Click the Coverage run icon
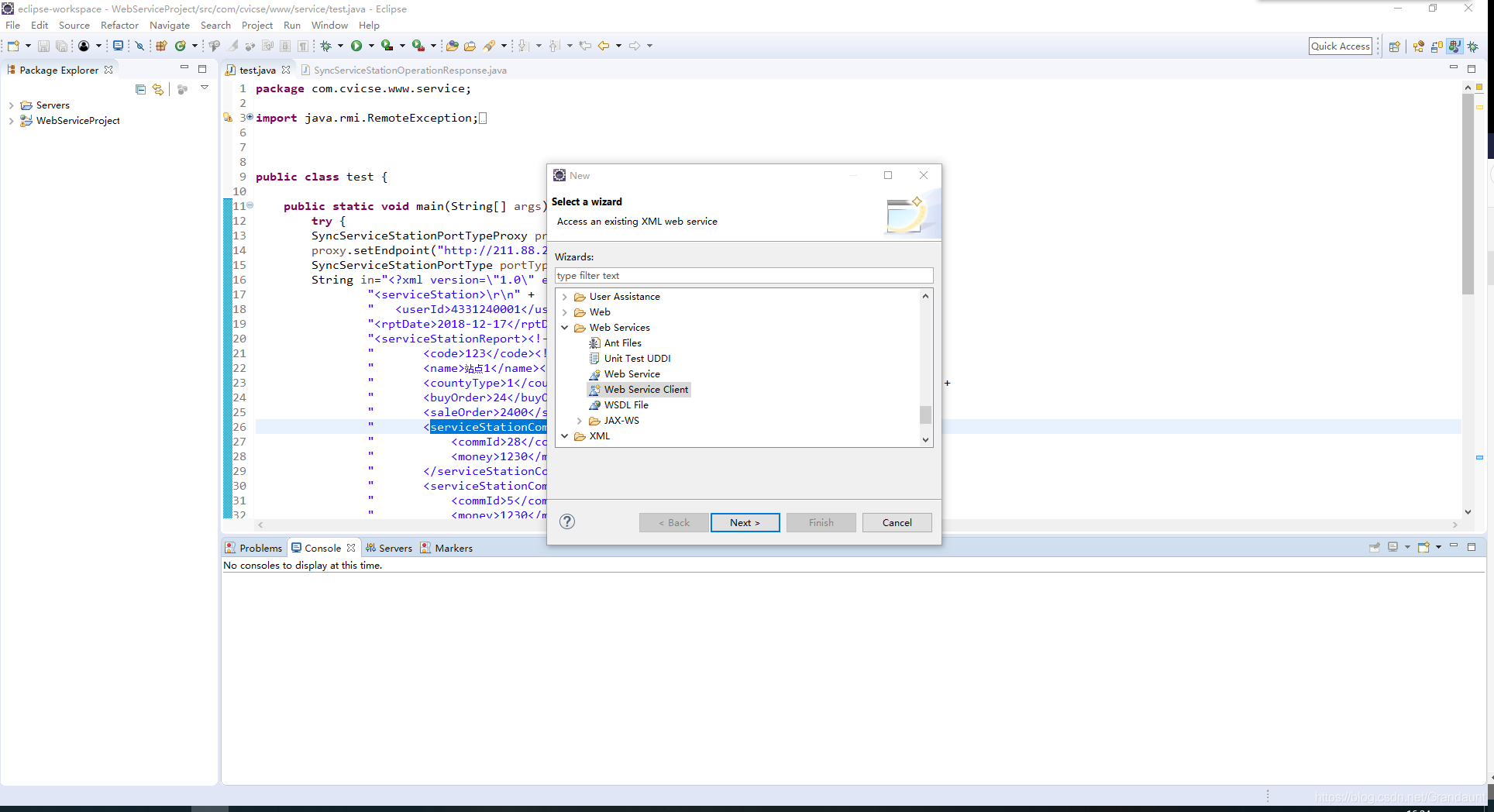Viewport: 1494px width, 812px height. click(387, 46)
